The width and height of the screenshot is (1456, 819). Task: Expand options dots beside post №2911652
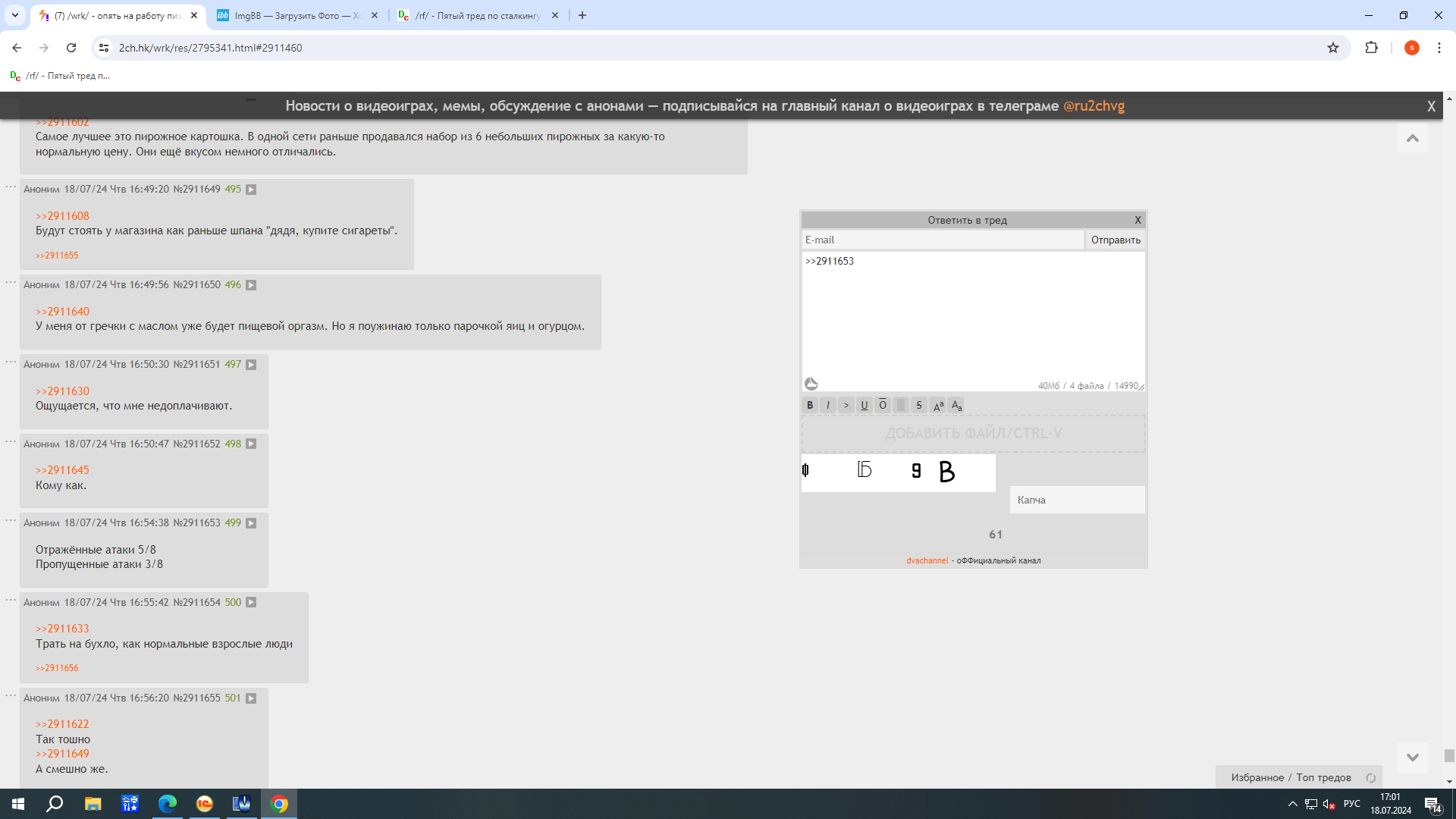click(11, 441)
